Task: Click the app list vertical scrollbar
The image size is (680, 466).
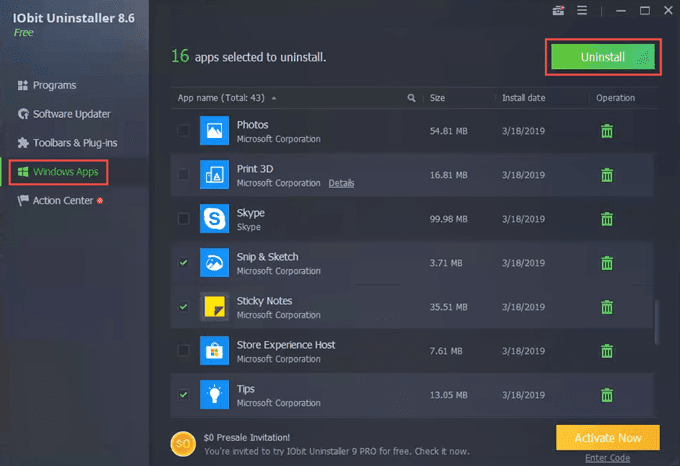Action: 656,322
